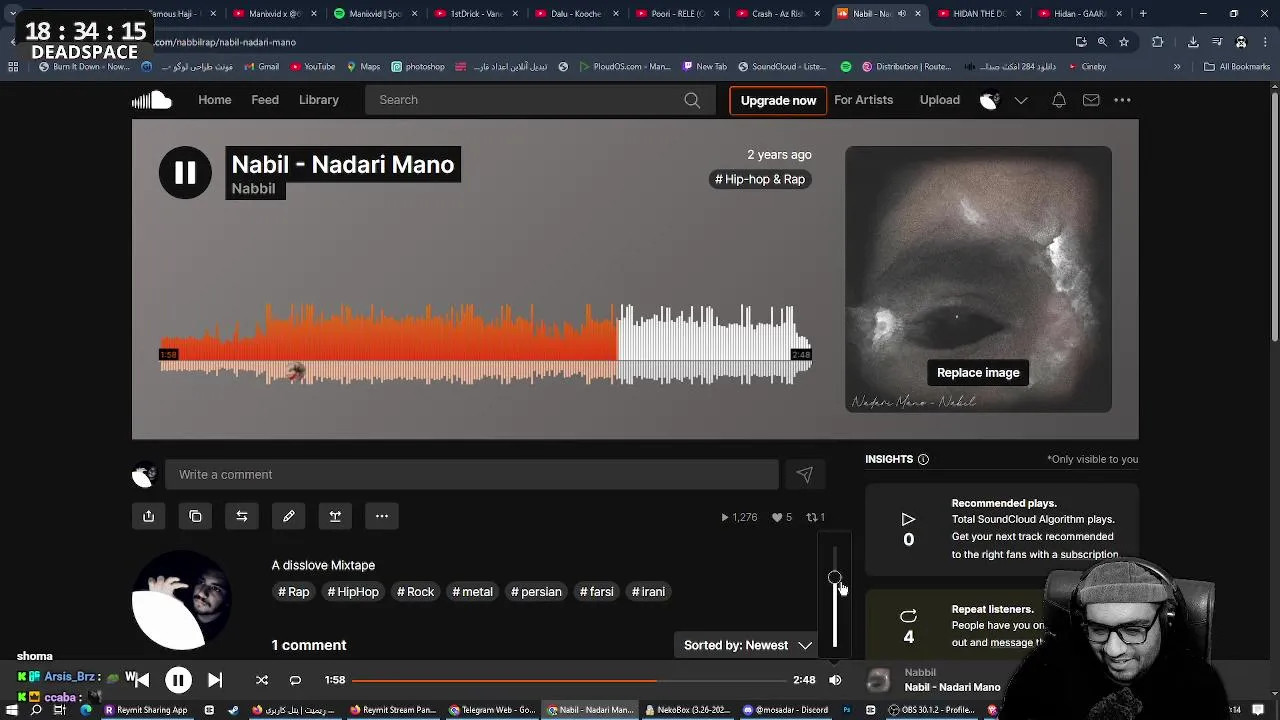Open OBS in the taskbar
This screenshot has height=720, width=1280.
click(932, 710)
